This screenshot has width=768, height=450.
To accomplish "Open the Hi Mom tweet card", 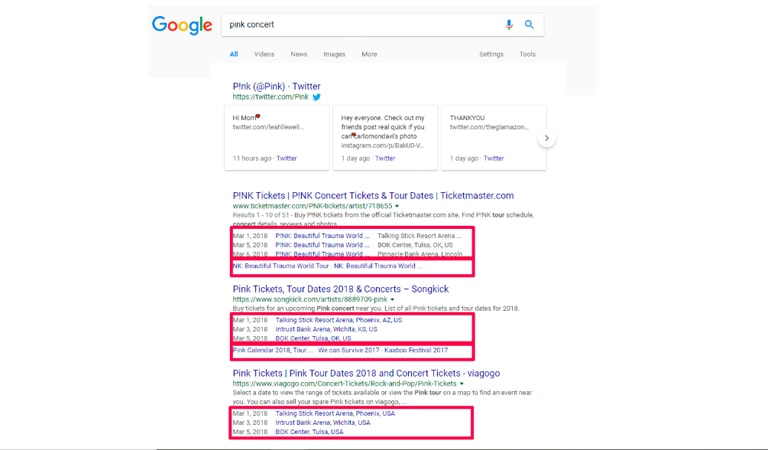I will tap(277, 138).
